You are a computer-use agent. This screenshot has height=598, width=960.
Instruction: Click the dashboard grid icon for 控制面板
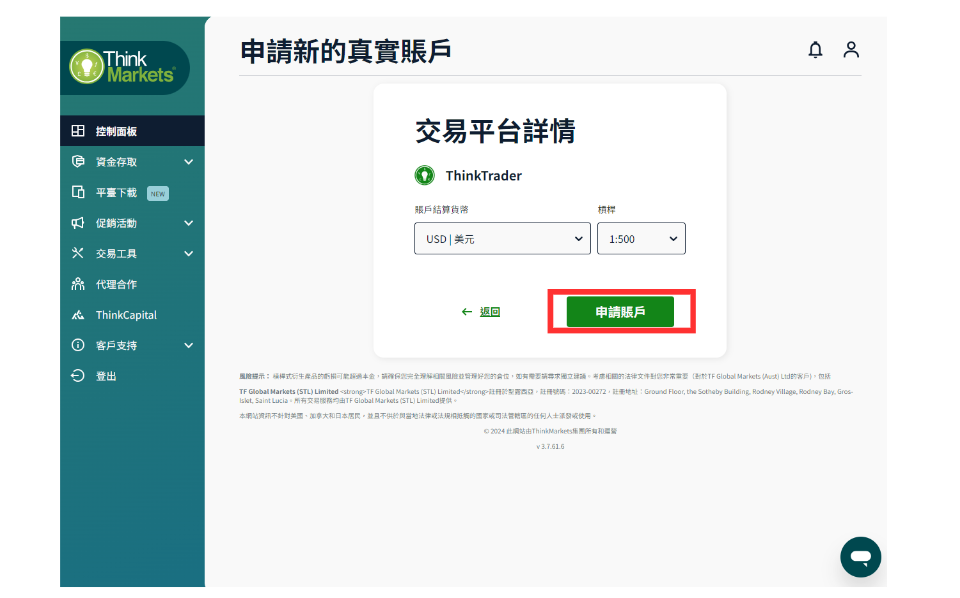coord(78,131)
